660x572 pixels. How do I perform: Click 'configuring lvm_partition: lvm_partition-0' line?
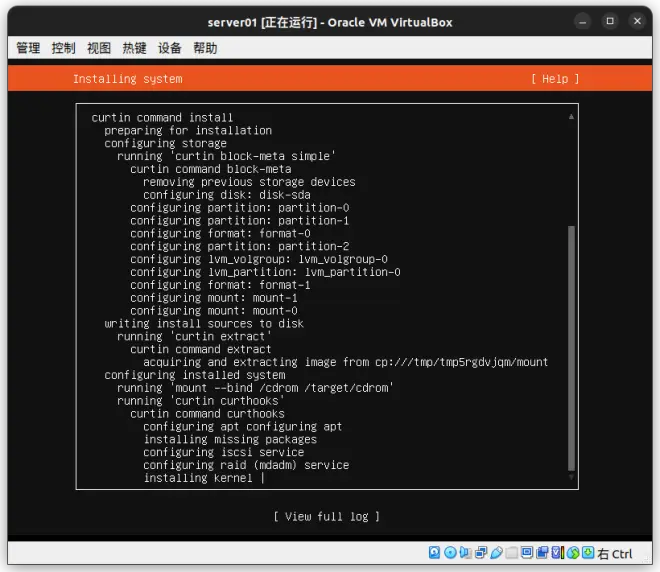265,272
